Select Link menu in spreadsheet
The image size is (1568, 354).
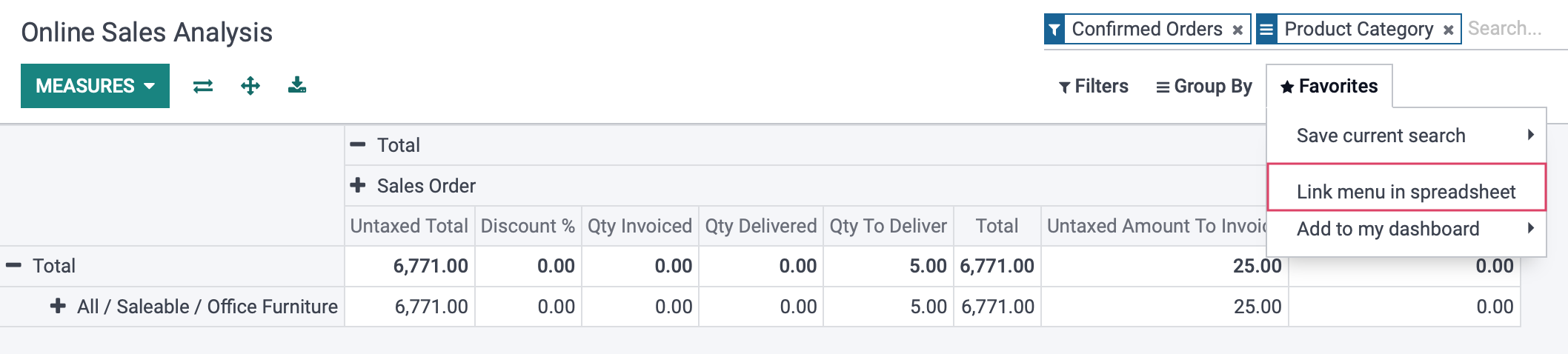tap(1406, 192)
